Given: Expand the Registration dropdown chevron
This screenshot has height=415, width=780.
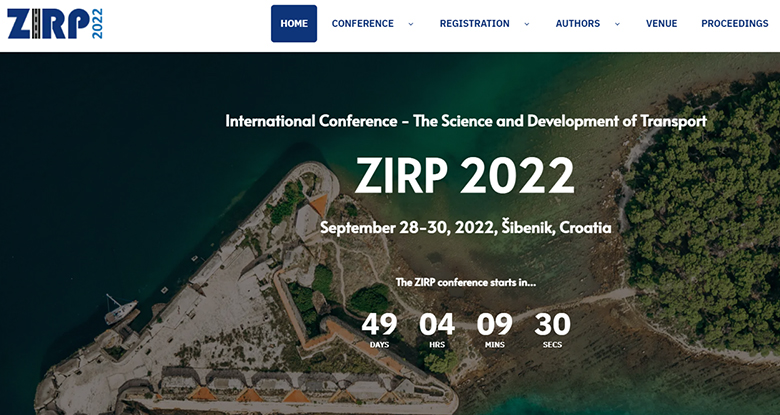Looking at the screenshot, I should [527, 24].
